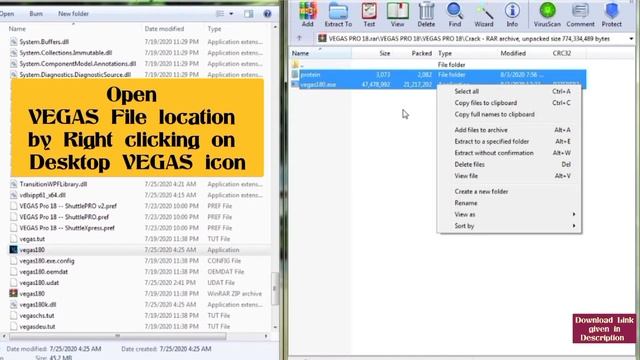This screenshot has width=640, height=360.
Task: Select System.Buffers.dll in Explorer
Action: tap(44, 42)
